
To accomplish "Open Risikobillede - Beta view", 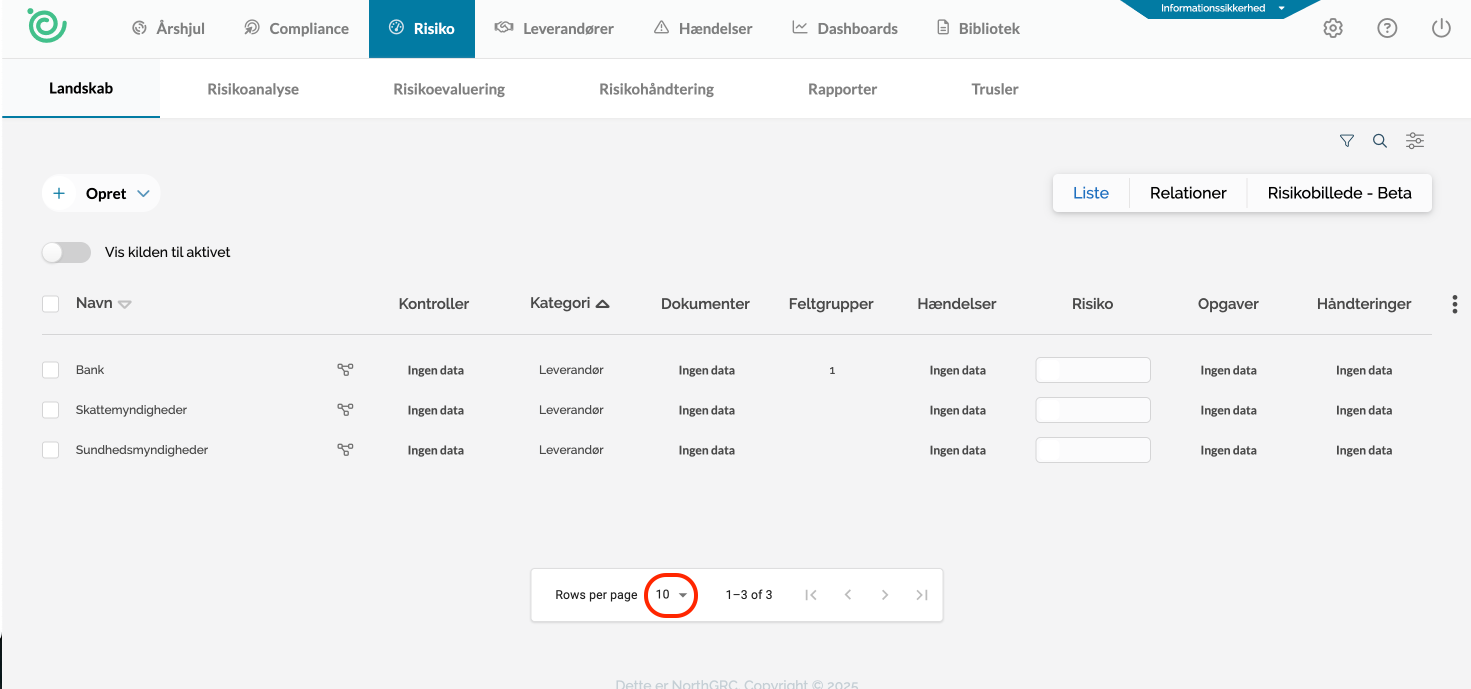I will coord(1339,193).
